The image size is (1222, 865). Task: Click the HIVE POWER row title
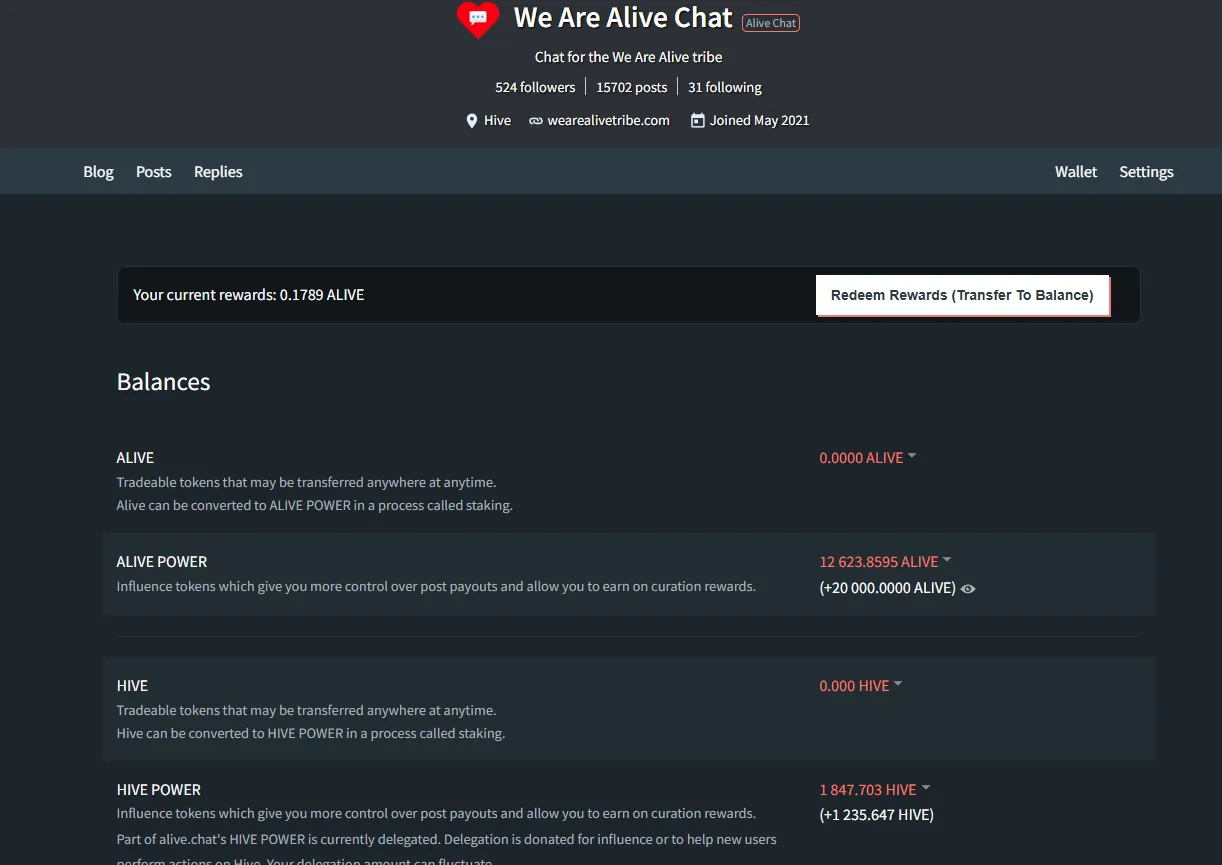click(159, 790)
